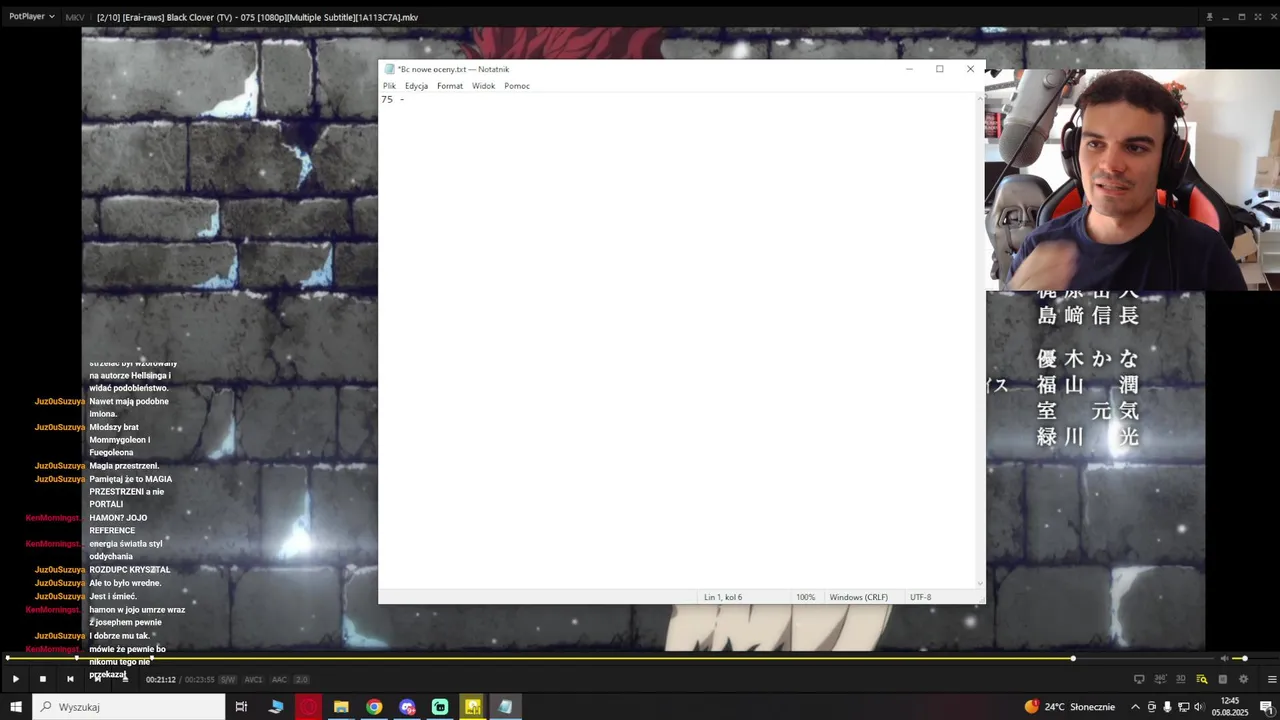This screenshot has height=720, width=1280.
Task: Open the Windows notification center
Action: point(1266,707)
